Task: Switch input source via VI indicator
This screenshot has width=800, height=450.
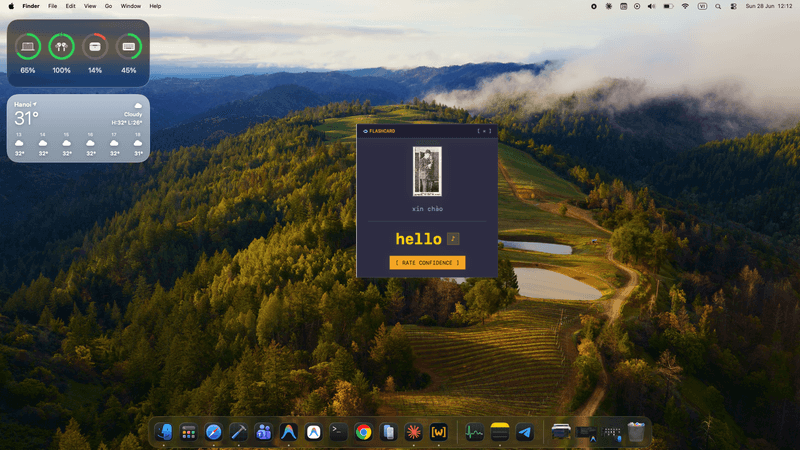Action: click(x=702, y=6)
